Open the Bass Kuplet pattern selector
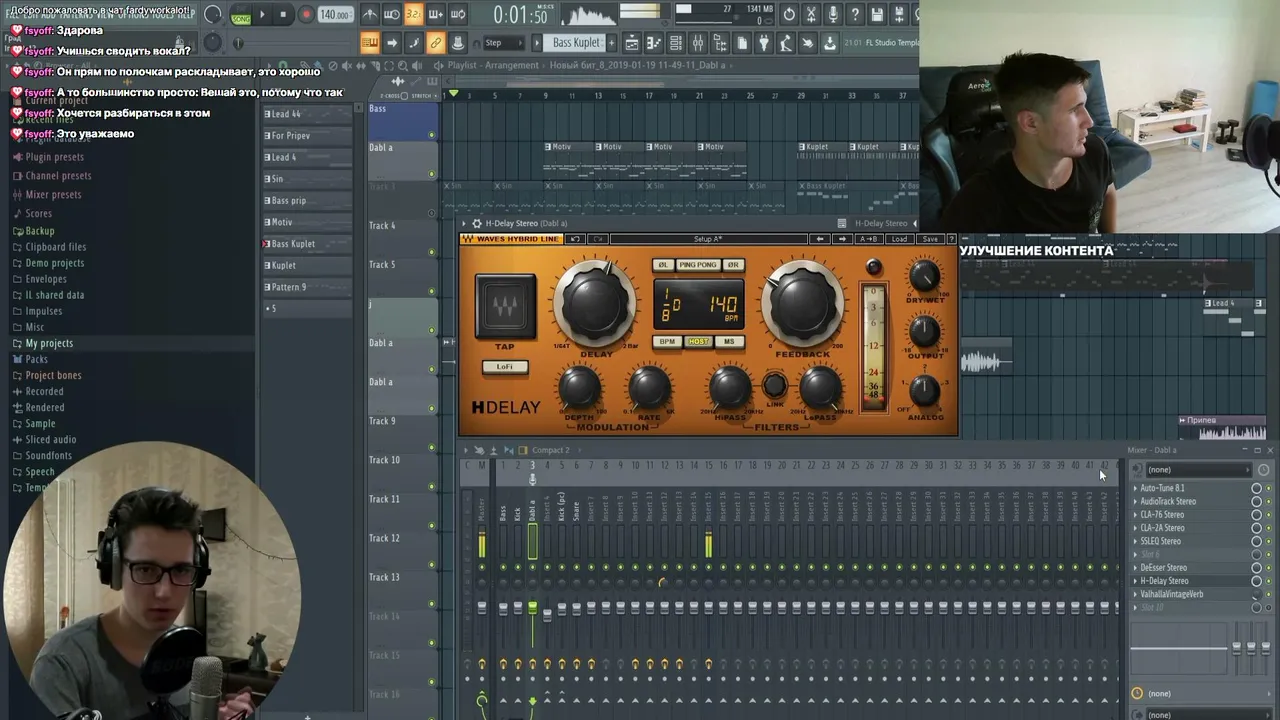 coord(577,43)
